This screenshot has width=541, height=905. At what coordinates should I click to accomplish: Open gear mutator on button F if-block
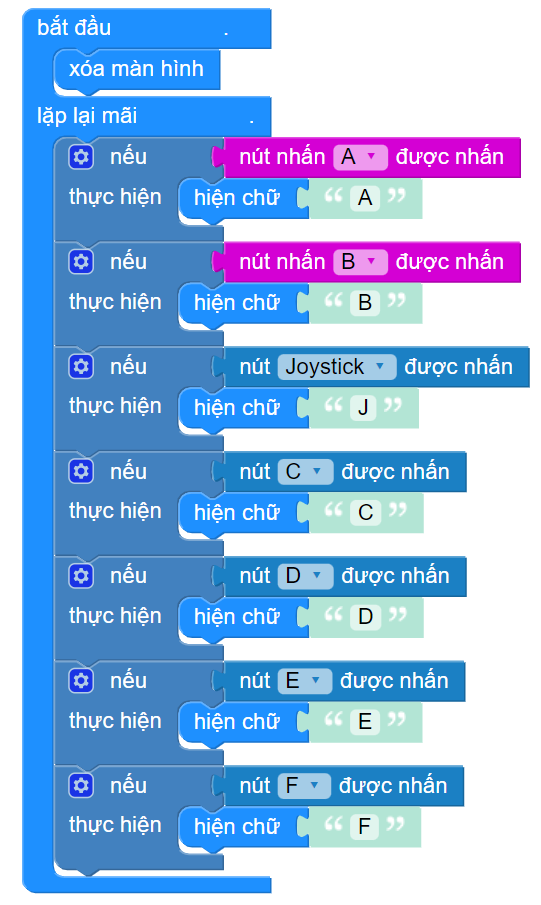click(81, 786)
